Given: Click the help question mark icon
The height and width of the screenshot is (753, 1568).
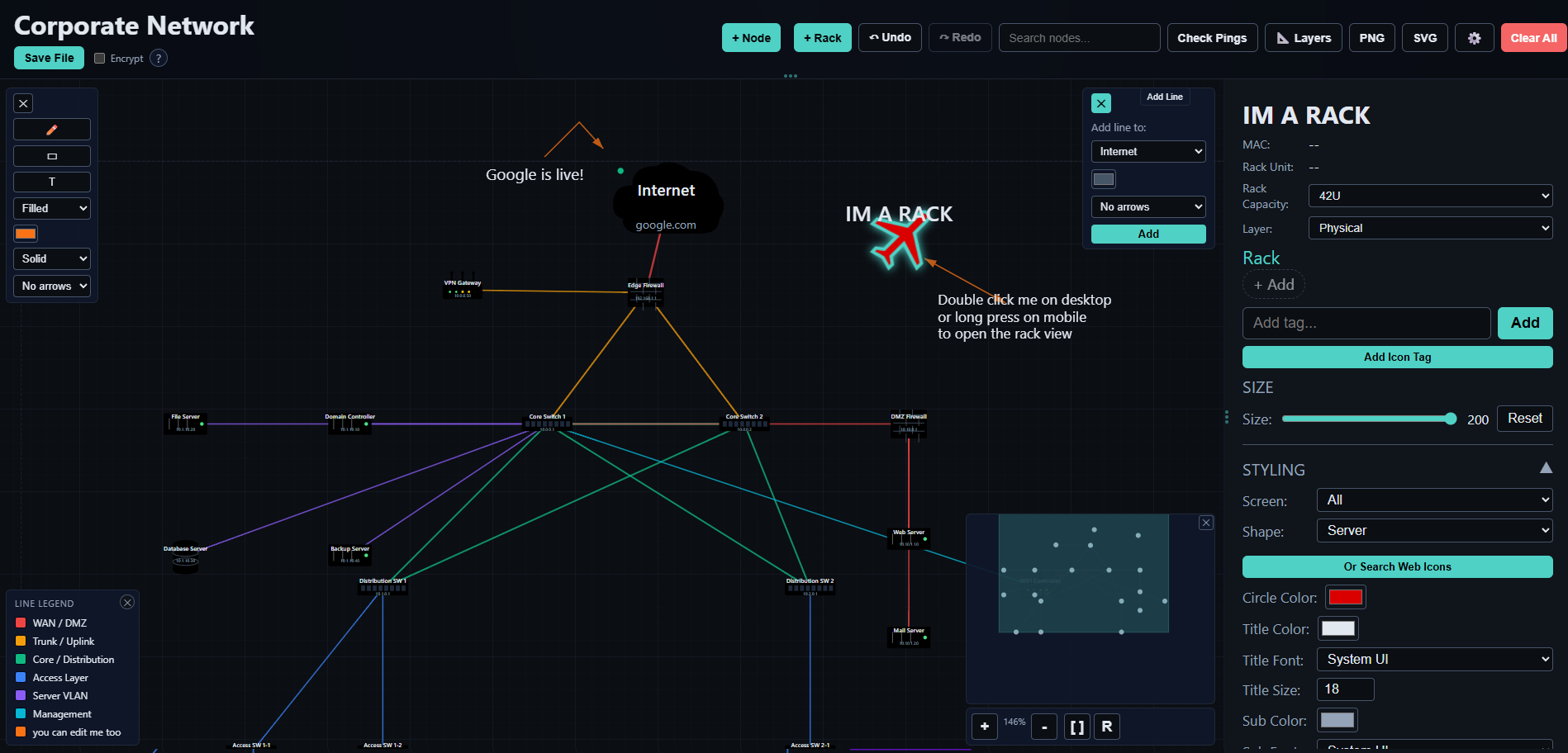Looking at the screenshot, I should [159, 59].
